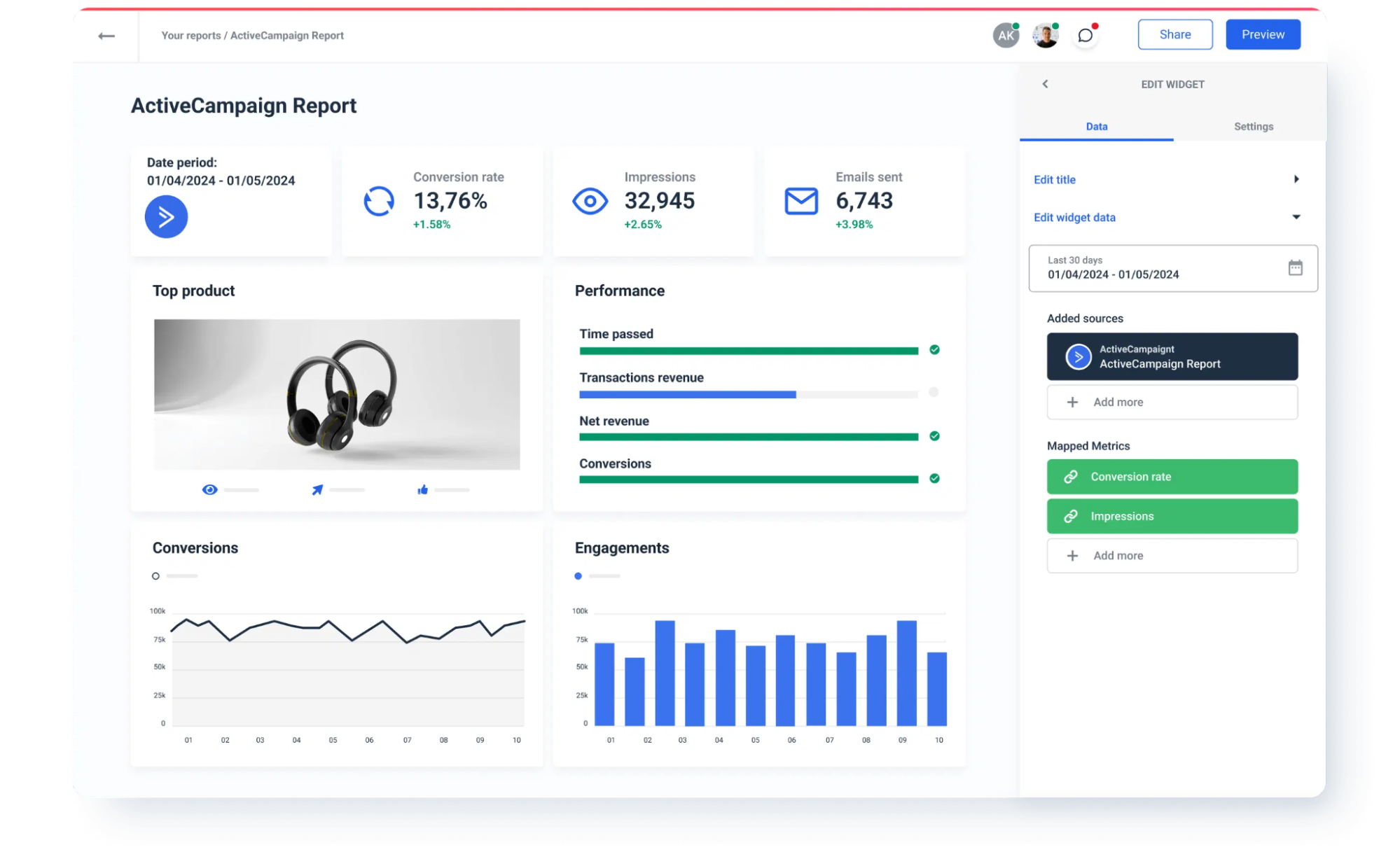Click the thumbs-up icon under Top product
Image resolution: width=1400 pixels, height=852 pixels.
[422, 489]
